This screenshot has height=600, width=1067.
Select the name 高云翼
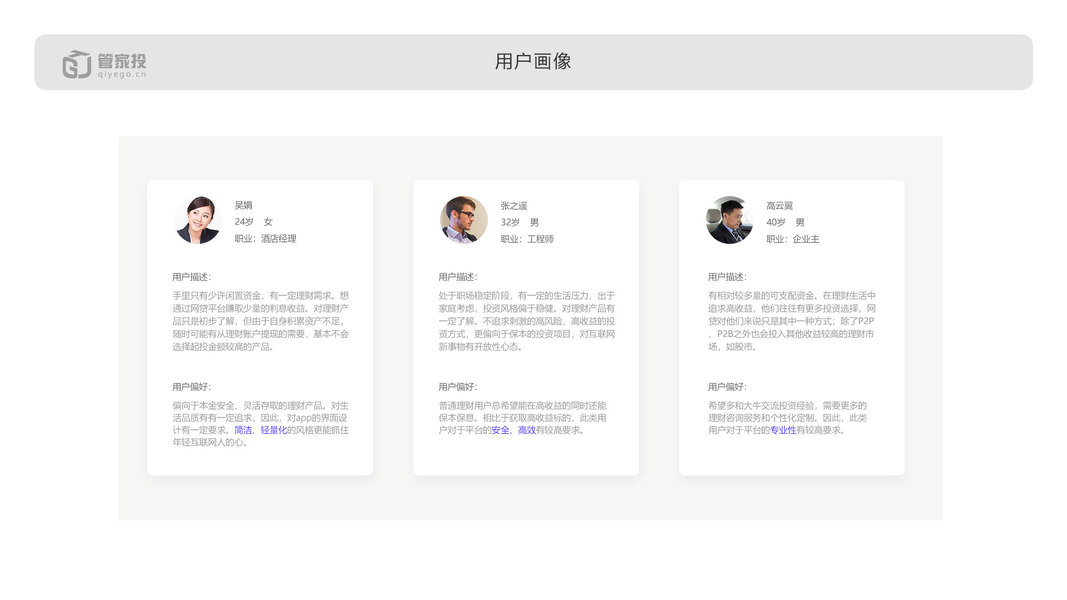click(x=779, y=205)
